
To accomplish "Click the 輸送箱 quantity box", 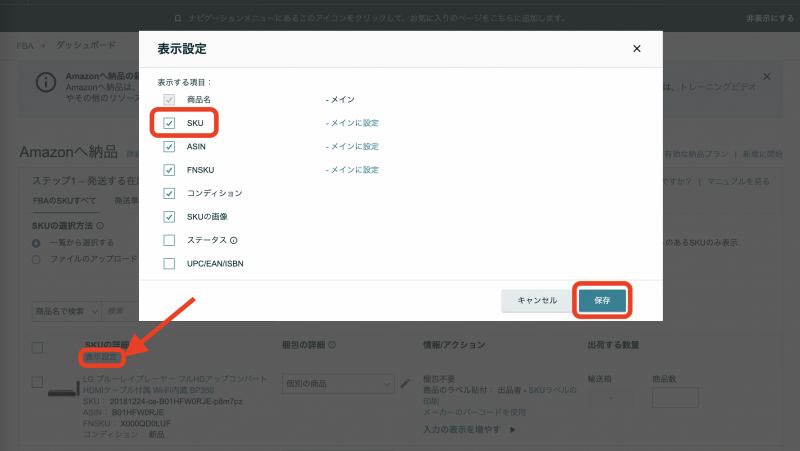I will click(610, 397).
